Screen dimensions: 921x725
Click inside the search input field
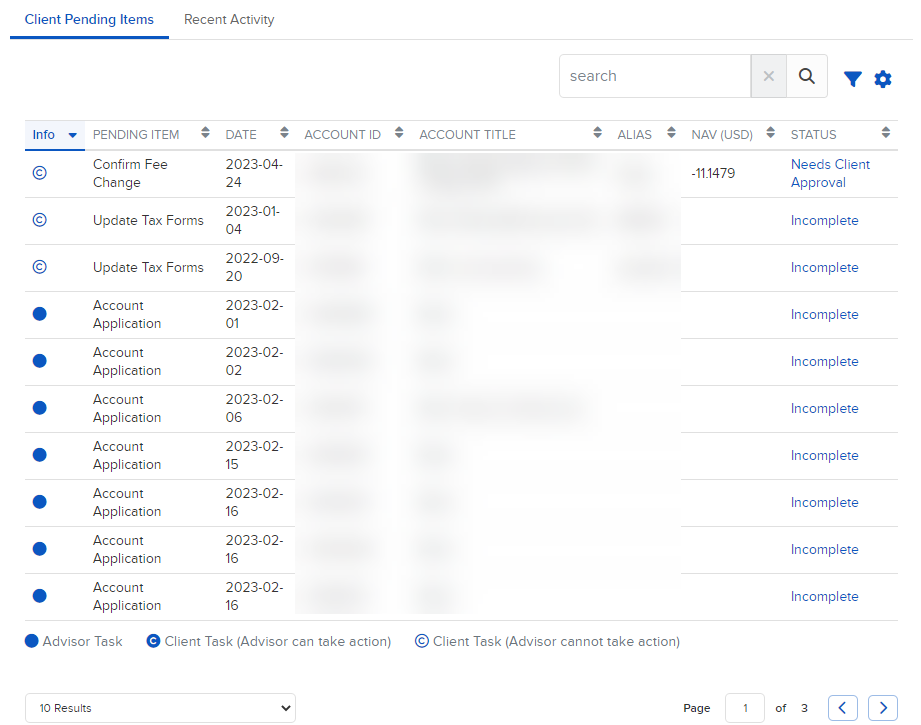[655, 76]
